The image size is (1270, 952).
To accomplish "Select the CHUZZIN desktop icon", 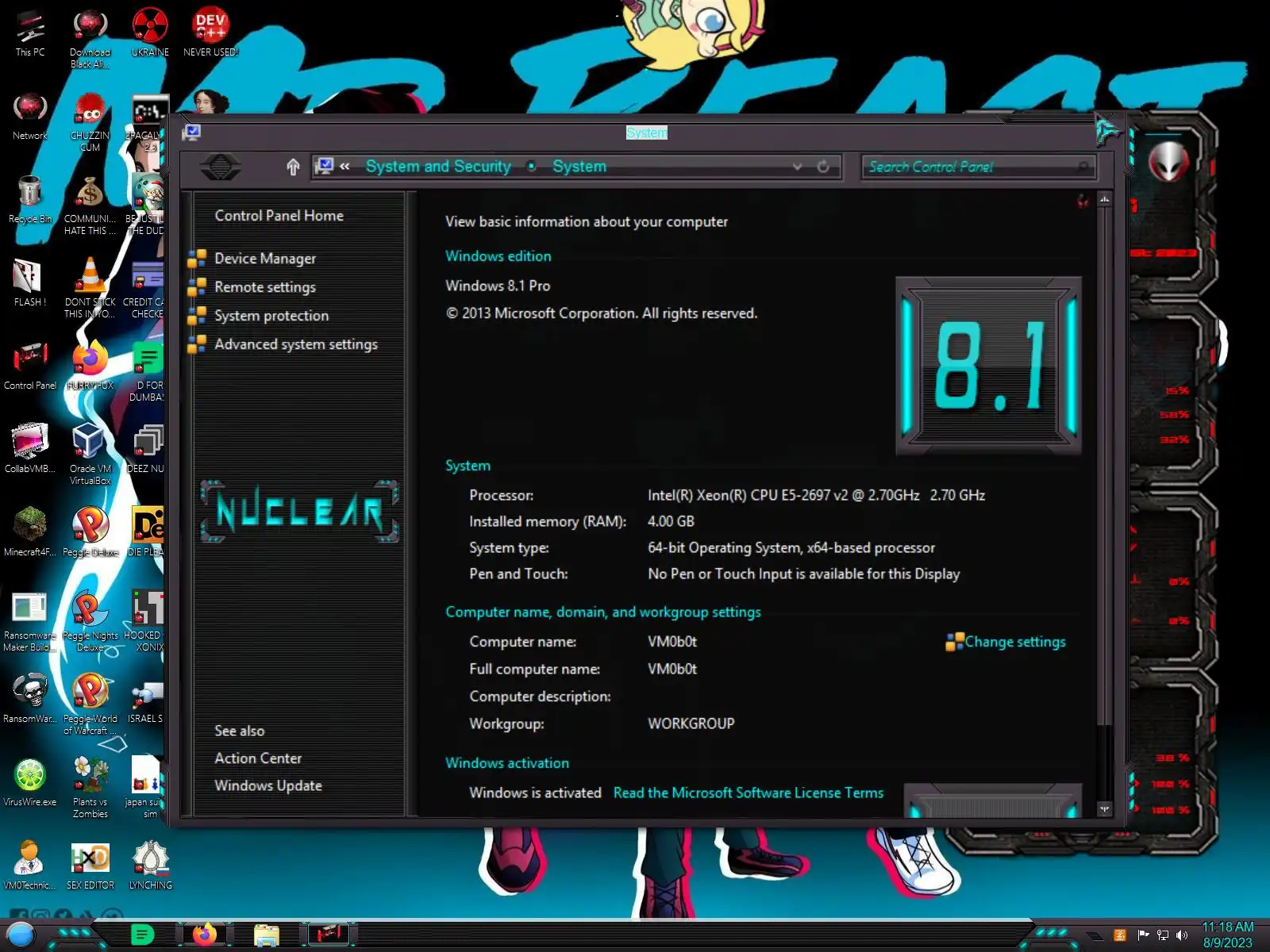I will click(90, 122).
